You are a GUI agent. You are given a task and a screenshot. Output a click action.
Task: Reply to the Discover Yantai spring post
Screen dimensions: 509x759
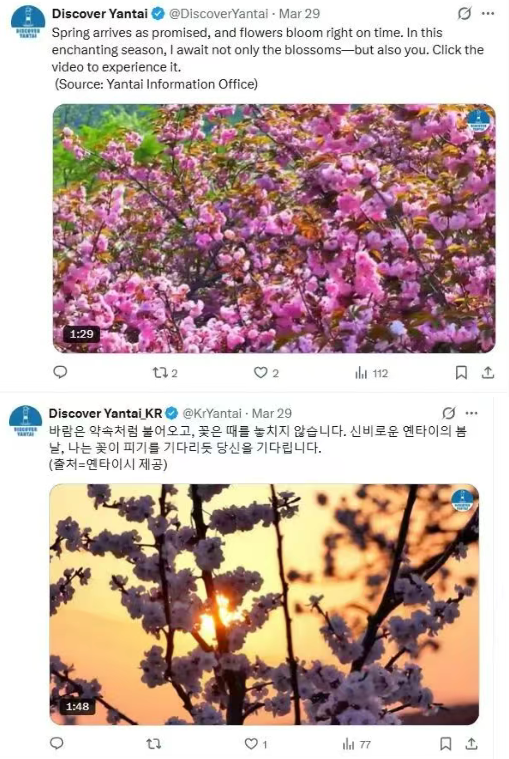click(x=60, y=372)
